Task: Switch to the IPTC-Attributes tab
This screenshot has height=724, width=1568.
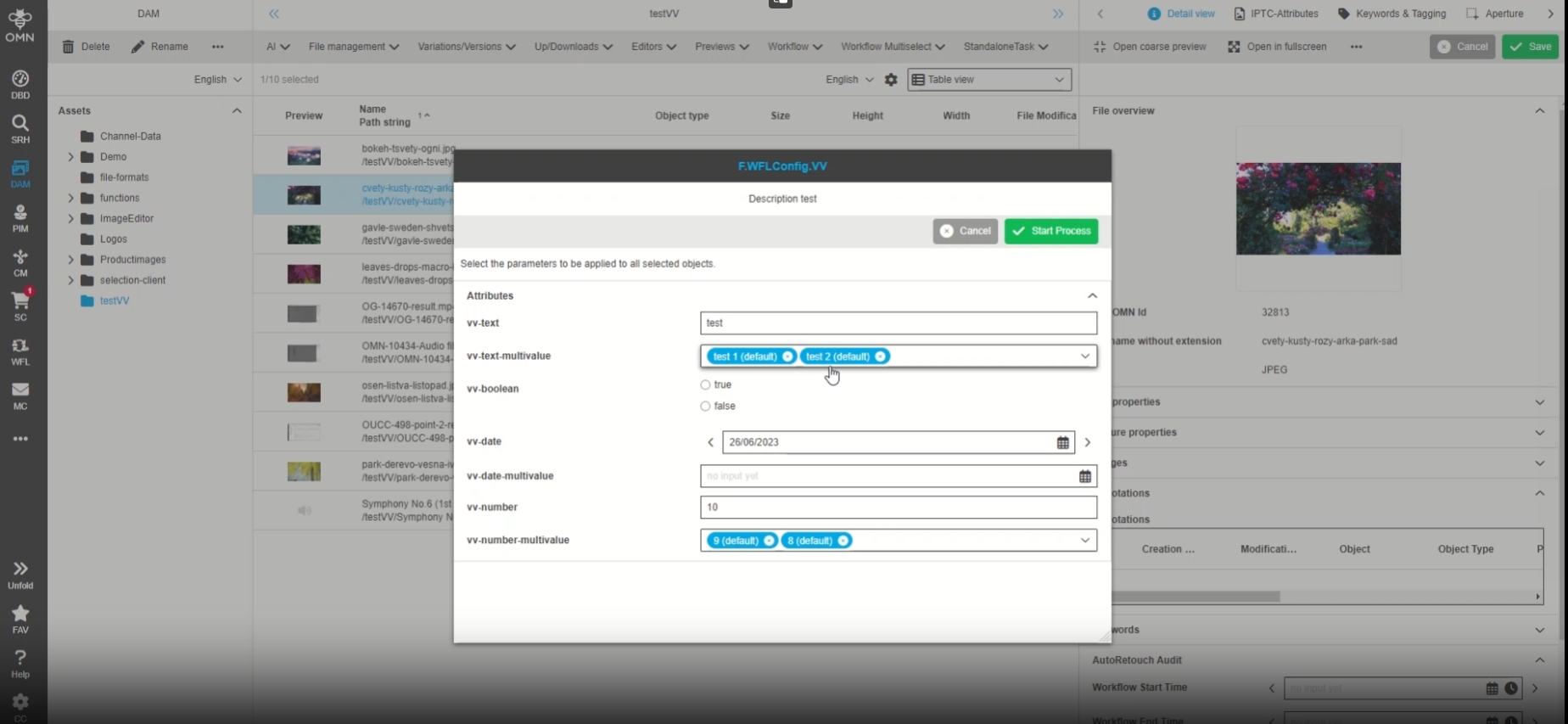Action: click(1275, 14)
